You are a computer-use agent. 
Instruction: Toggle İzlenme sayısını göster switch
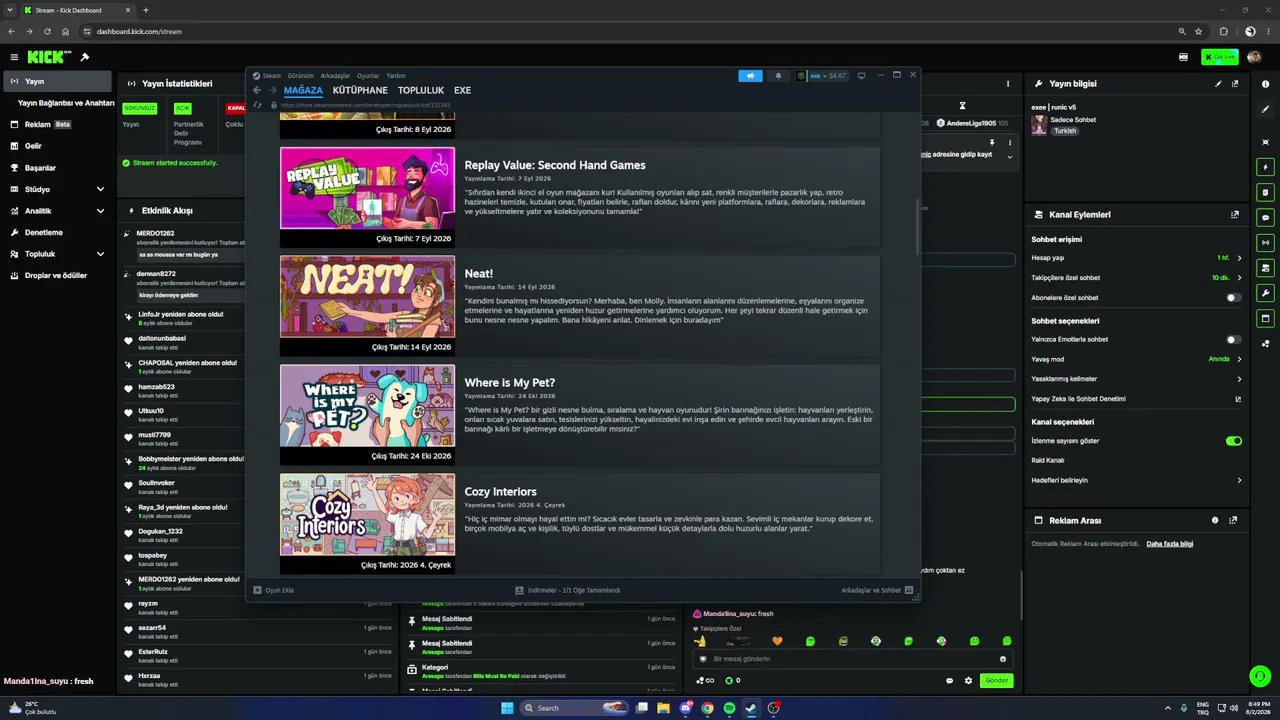pos(1234,441)
